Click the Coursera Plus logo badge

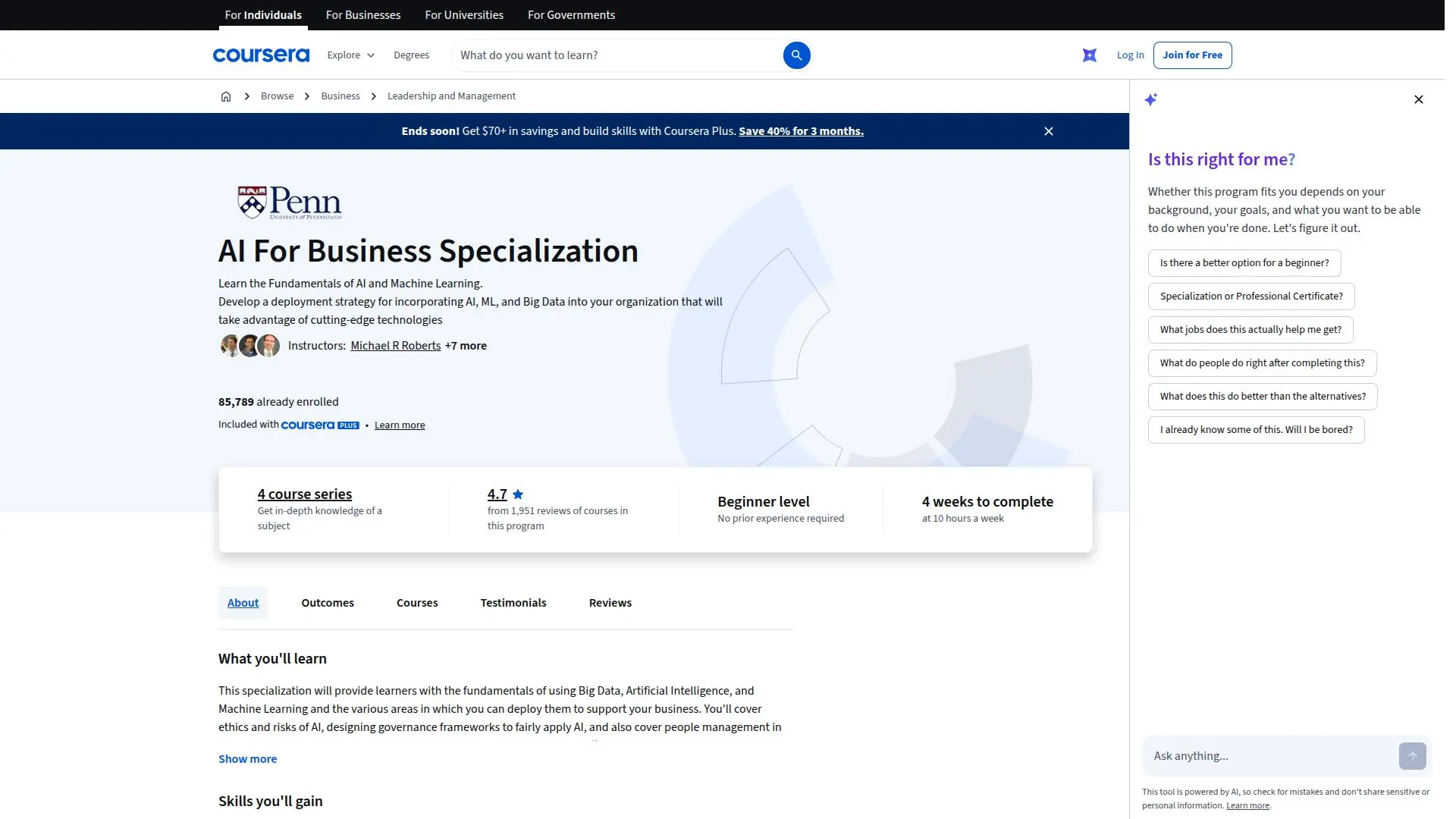[x=320, y=425]
